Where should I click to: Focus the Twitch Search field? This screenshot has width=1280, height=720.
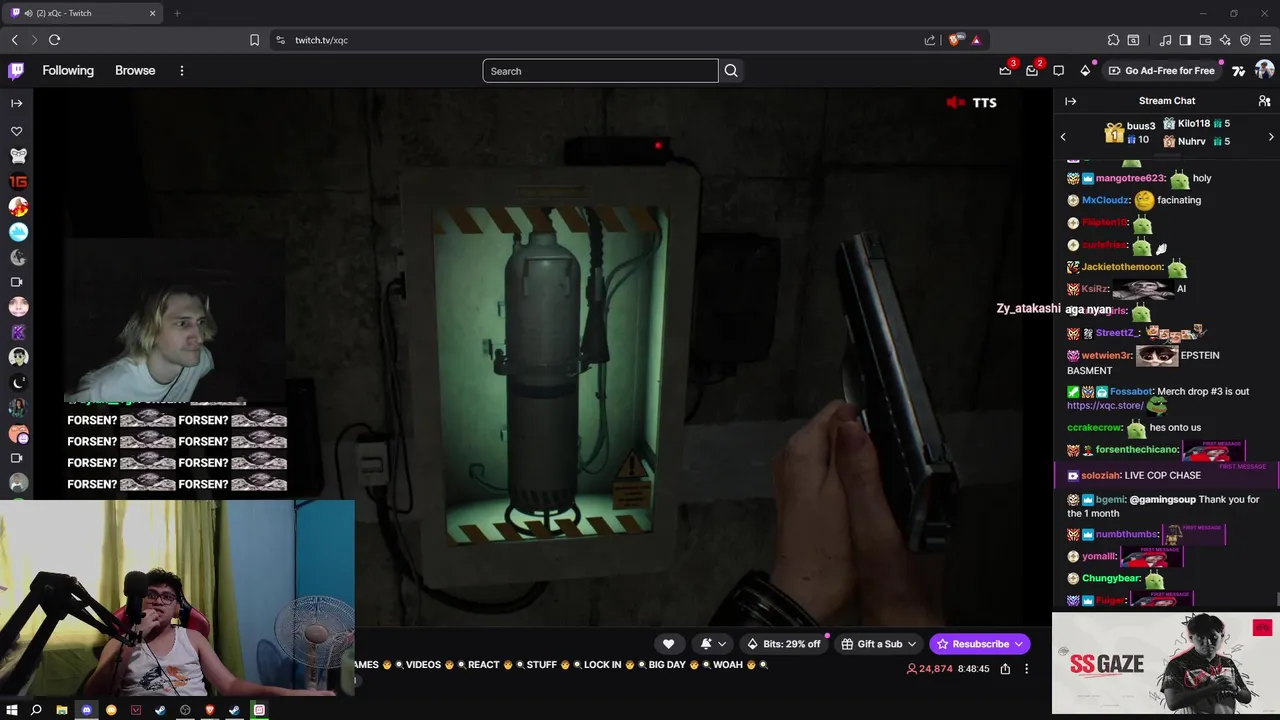point(600,71)
